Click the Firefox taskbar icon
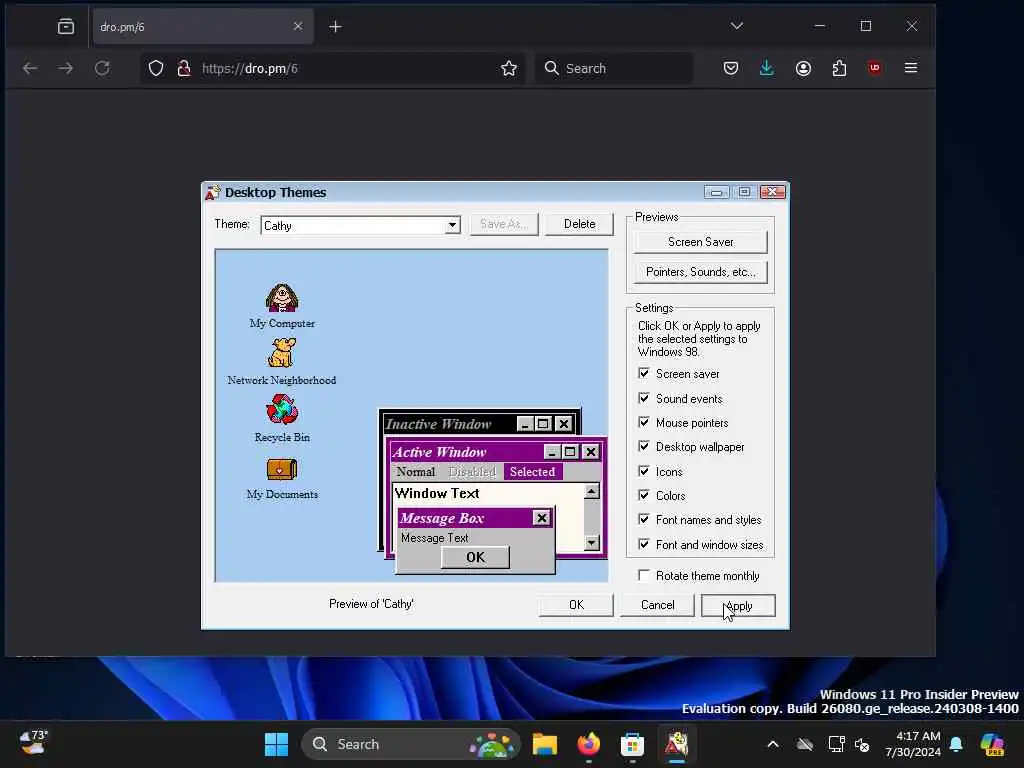This screenshot has height=768, width=1024. tap(588, 744)
